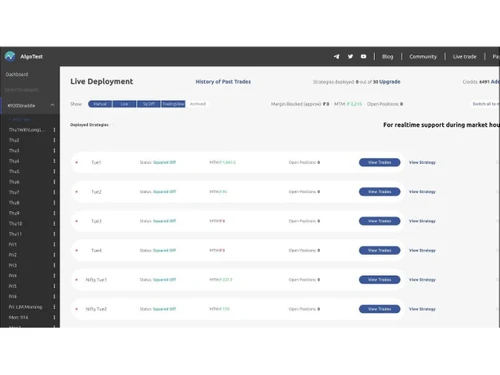View trades for Nifty Tue2
Screen dimensions: 500x375
click(380, 309)
